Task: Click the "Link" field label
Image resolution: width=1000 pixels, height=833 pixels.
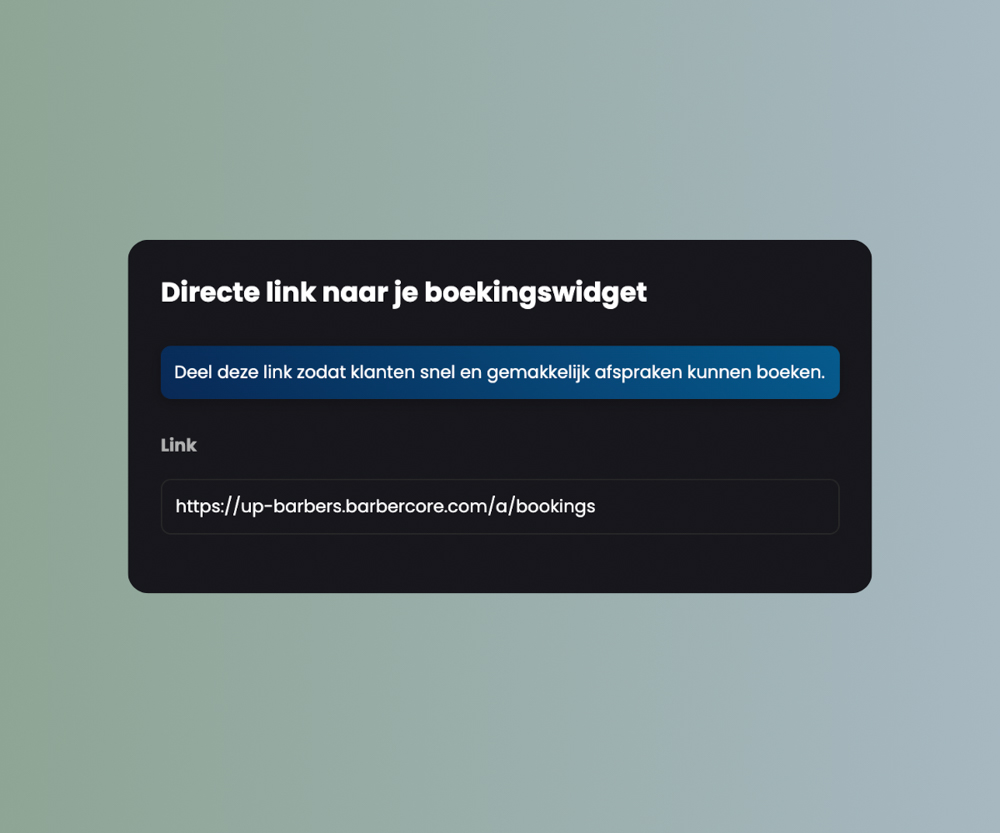Action: point(179,445)
